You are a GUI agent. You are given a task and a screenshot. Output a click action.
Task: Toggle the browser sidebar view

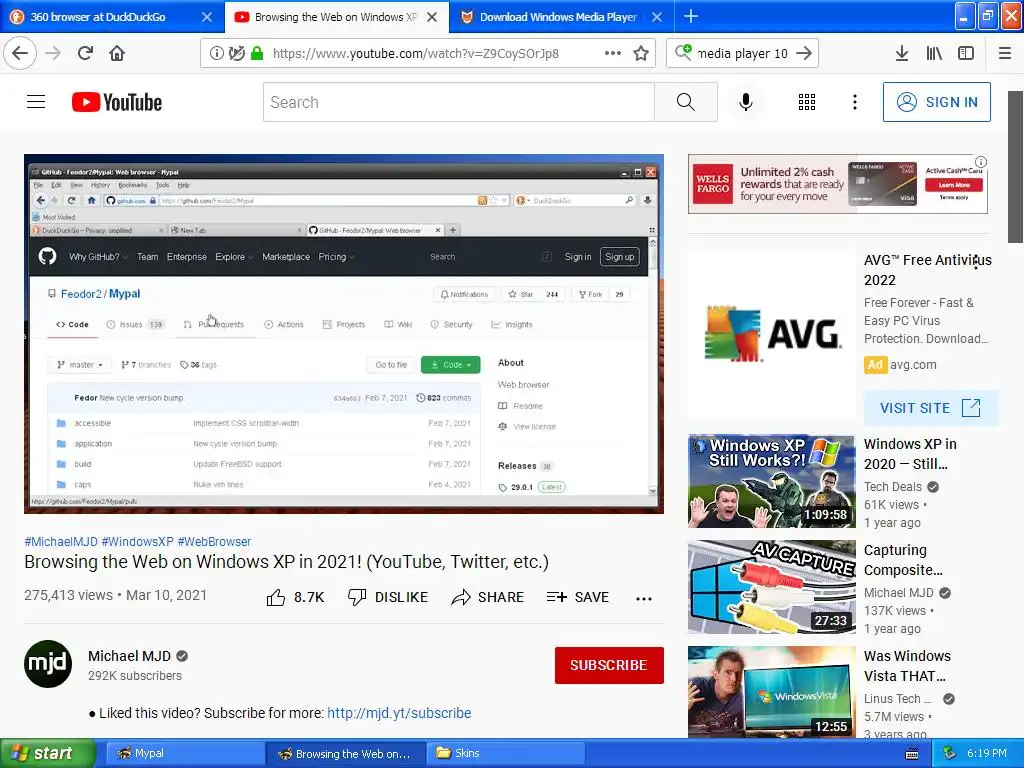[966, 53]
